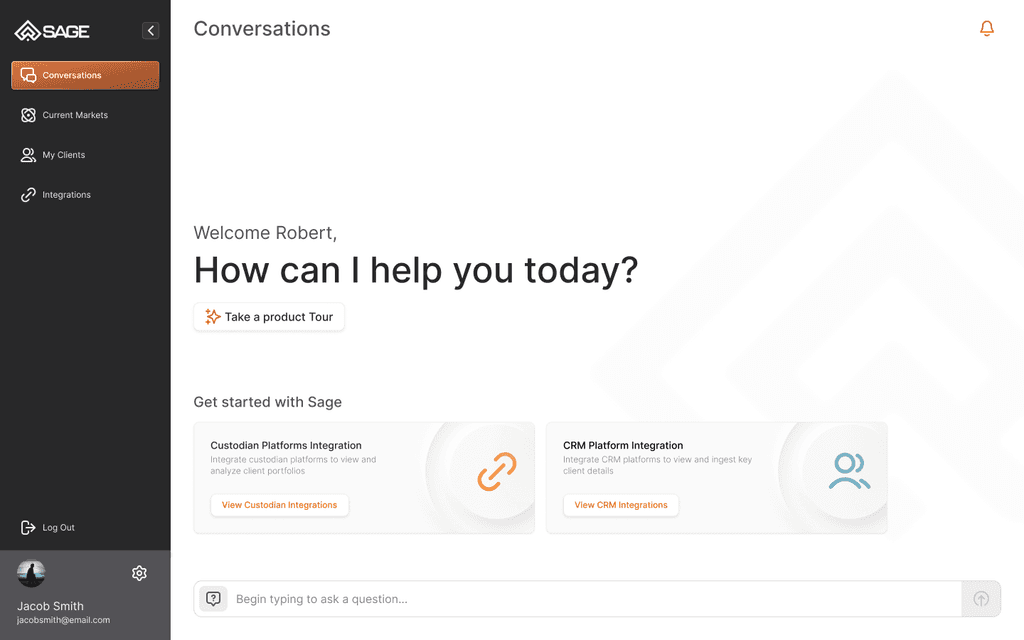Click the Log Out icon in the sidebar
The height and width of the screenshot is (640, 1024).
pos(28,527)
